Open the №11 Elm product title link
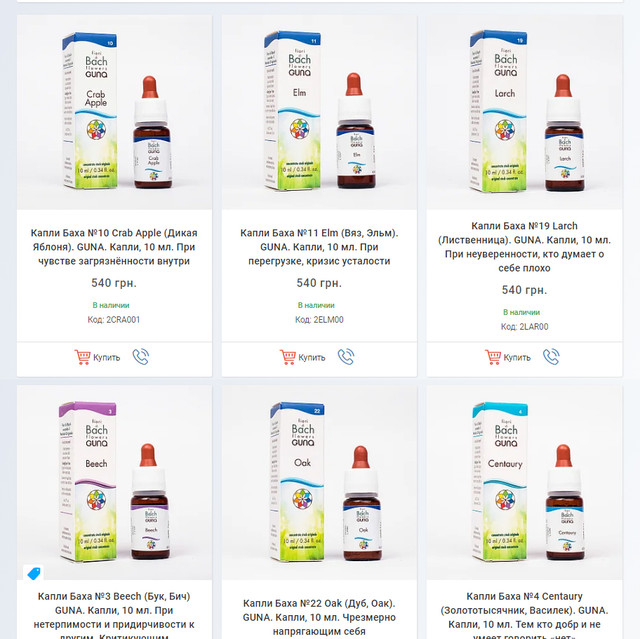 tap(319, 247)
